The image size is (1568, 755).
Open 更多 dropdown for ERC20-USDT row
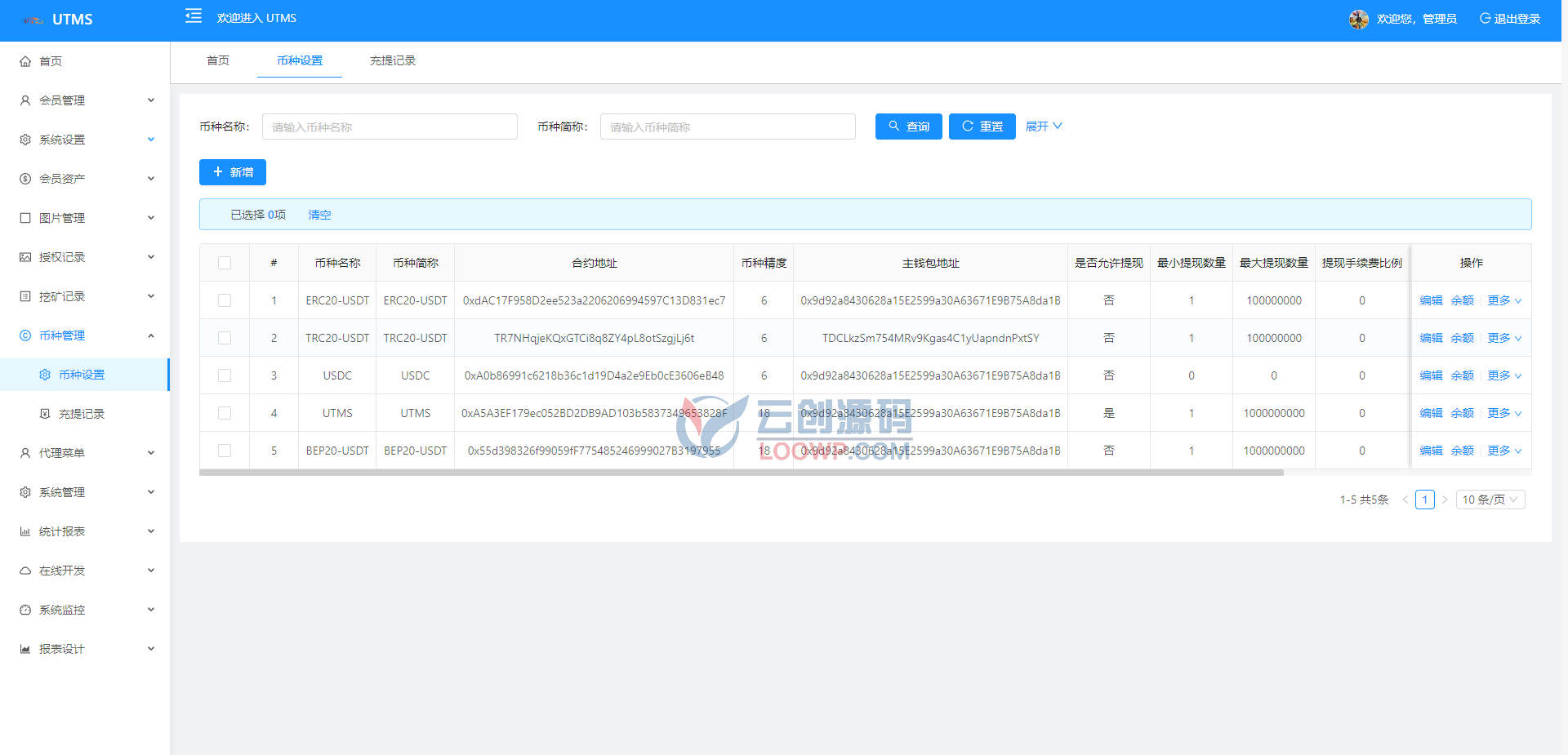click(x=1504, y=300)
